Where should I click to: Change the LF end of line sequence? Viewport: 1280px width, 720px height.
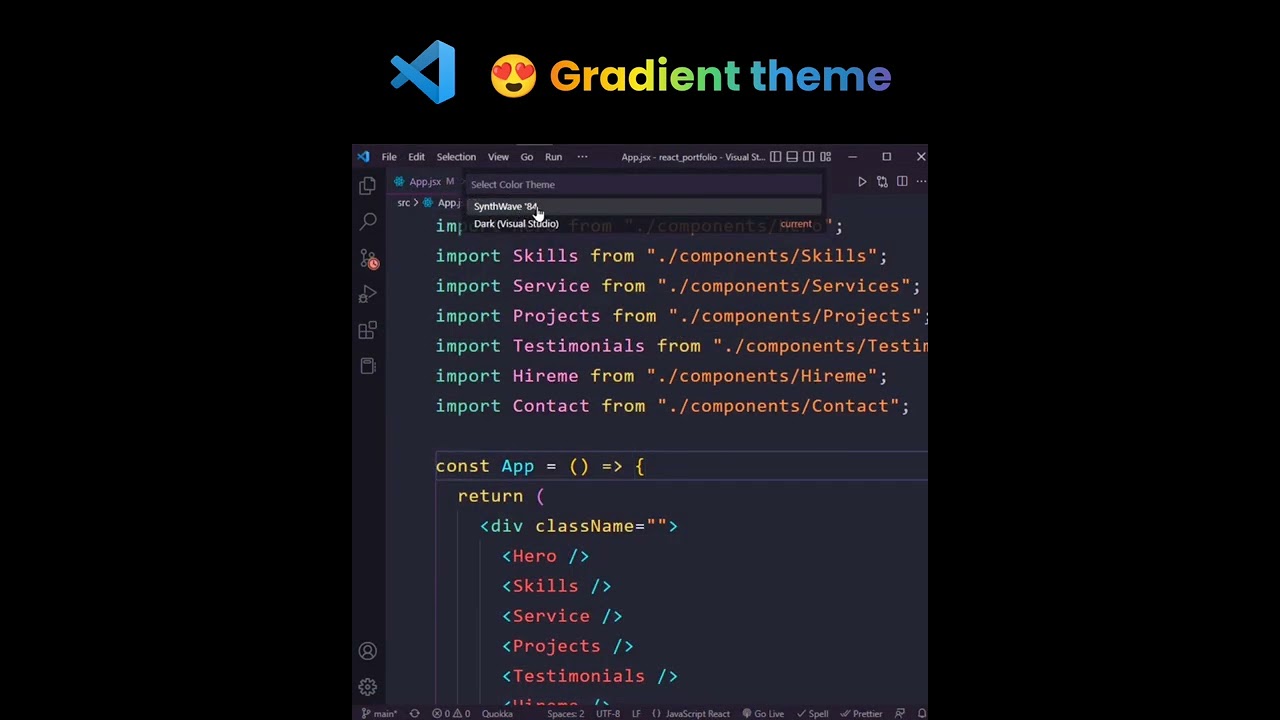pyautogui.click(x=636, y=714)
